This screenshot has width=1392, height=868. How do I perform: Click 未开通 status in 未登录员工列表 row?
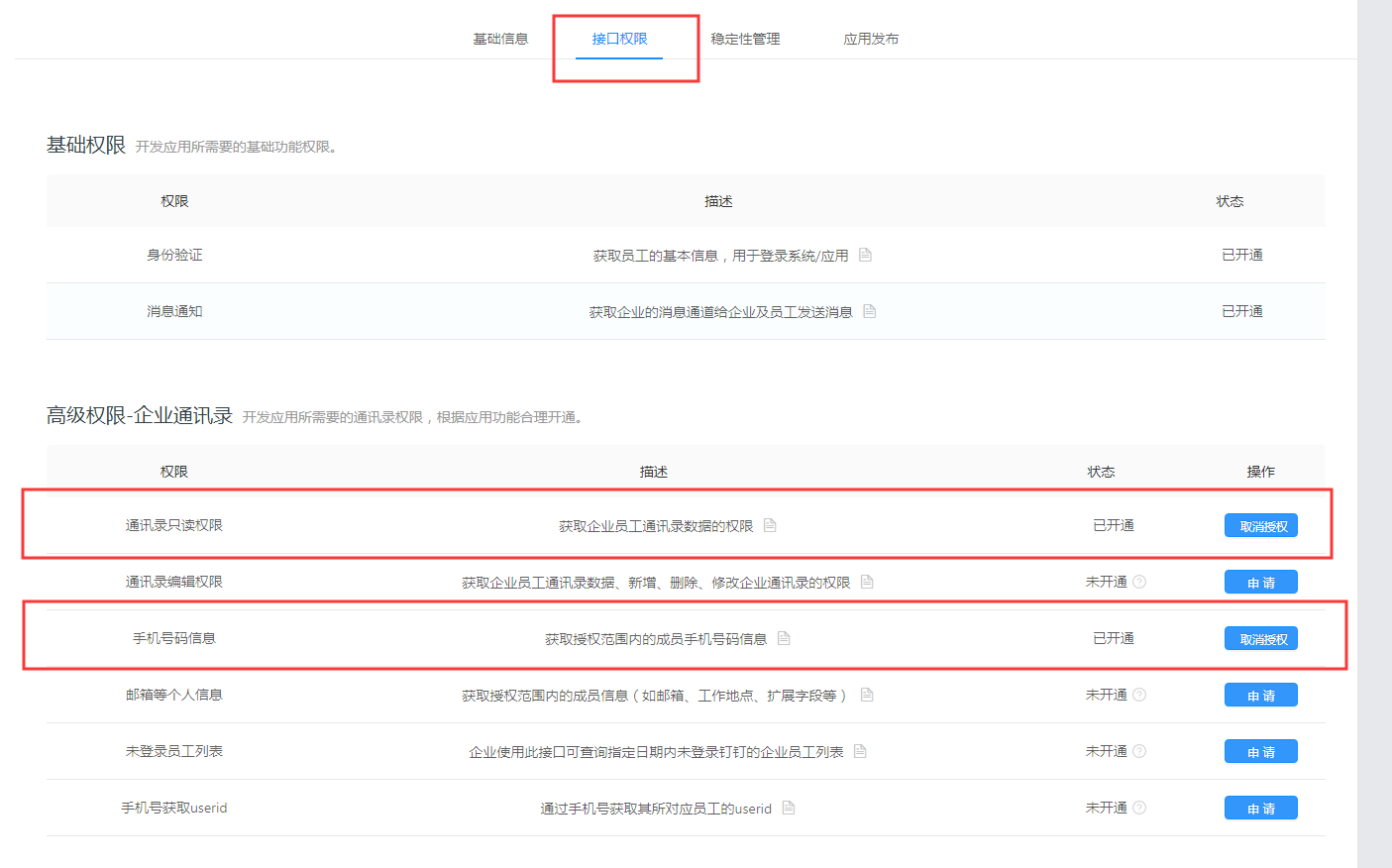[x=1107, y=751]
